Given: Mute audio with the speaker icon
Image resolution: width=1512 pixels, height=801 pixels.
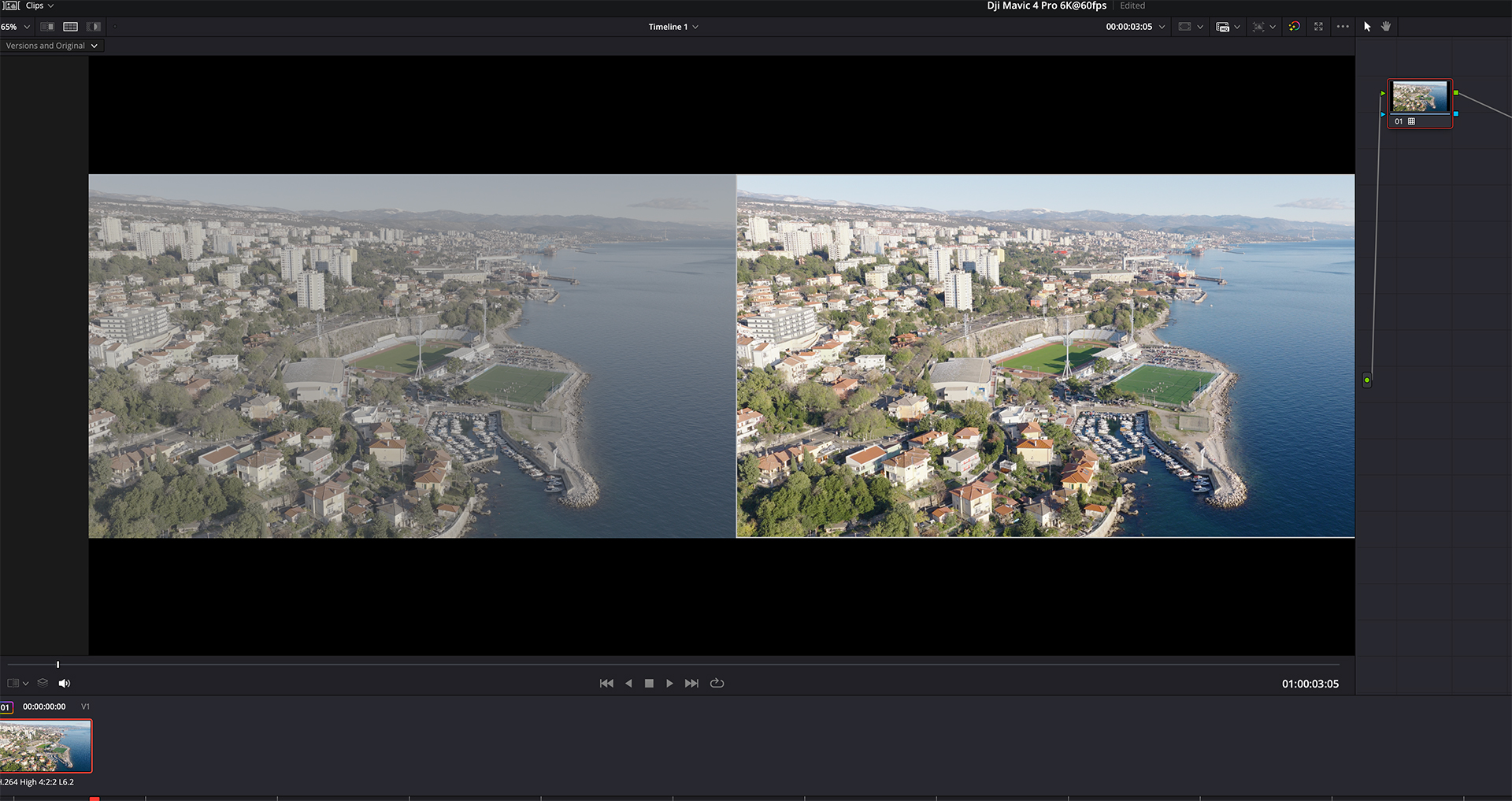Looking at the screenshot, I should (x=65, y=684).
